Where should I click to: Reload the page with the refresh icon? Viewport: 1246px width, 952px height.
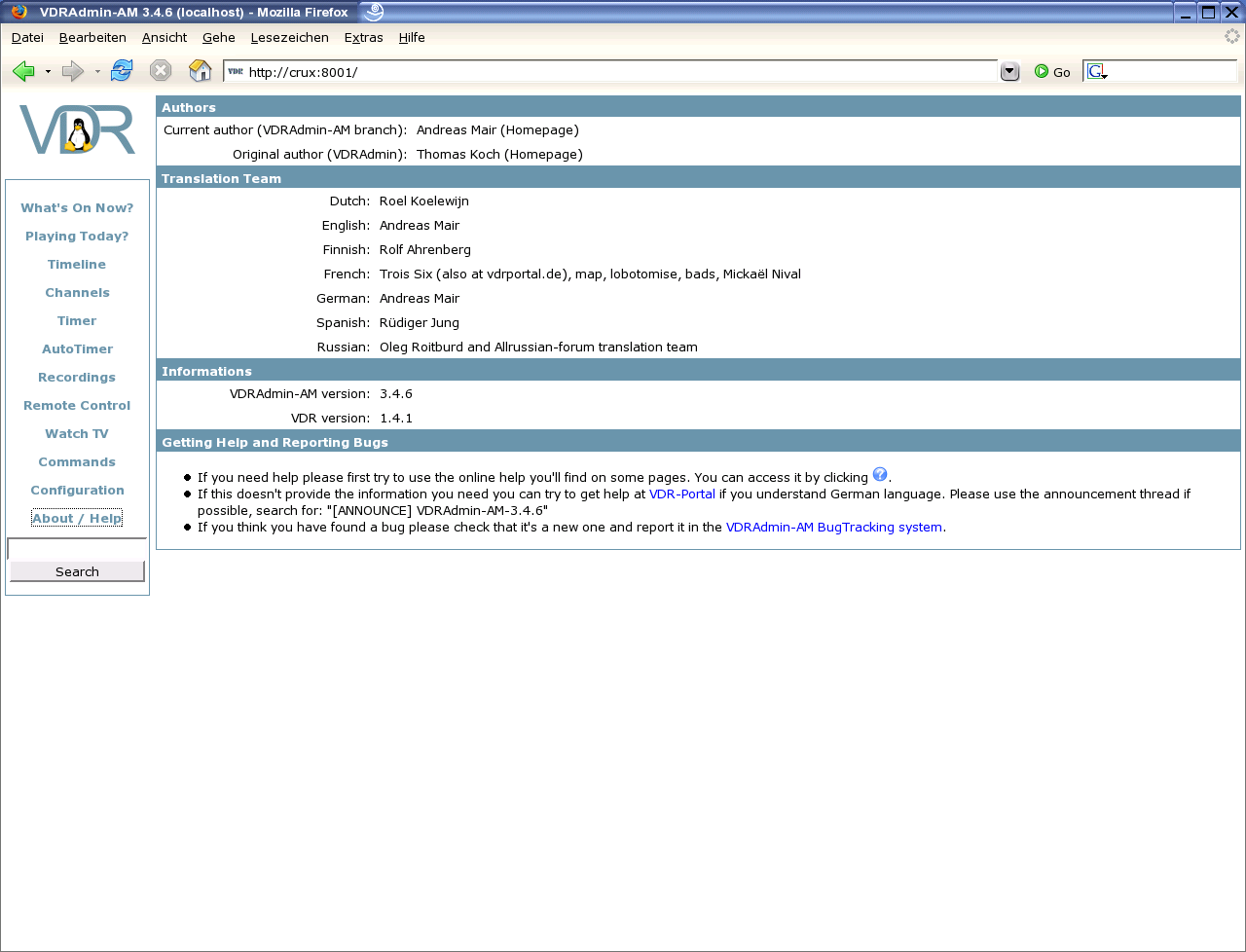(x=122, y=71)
